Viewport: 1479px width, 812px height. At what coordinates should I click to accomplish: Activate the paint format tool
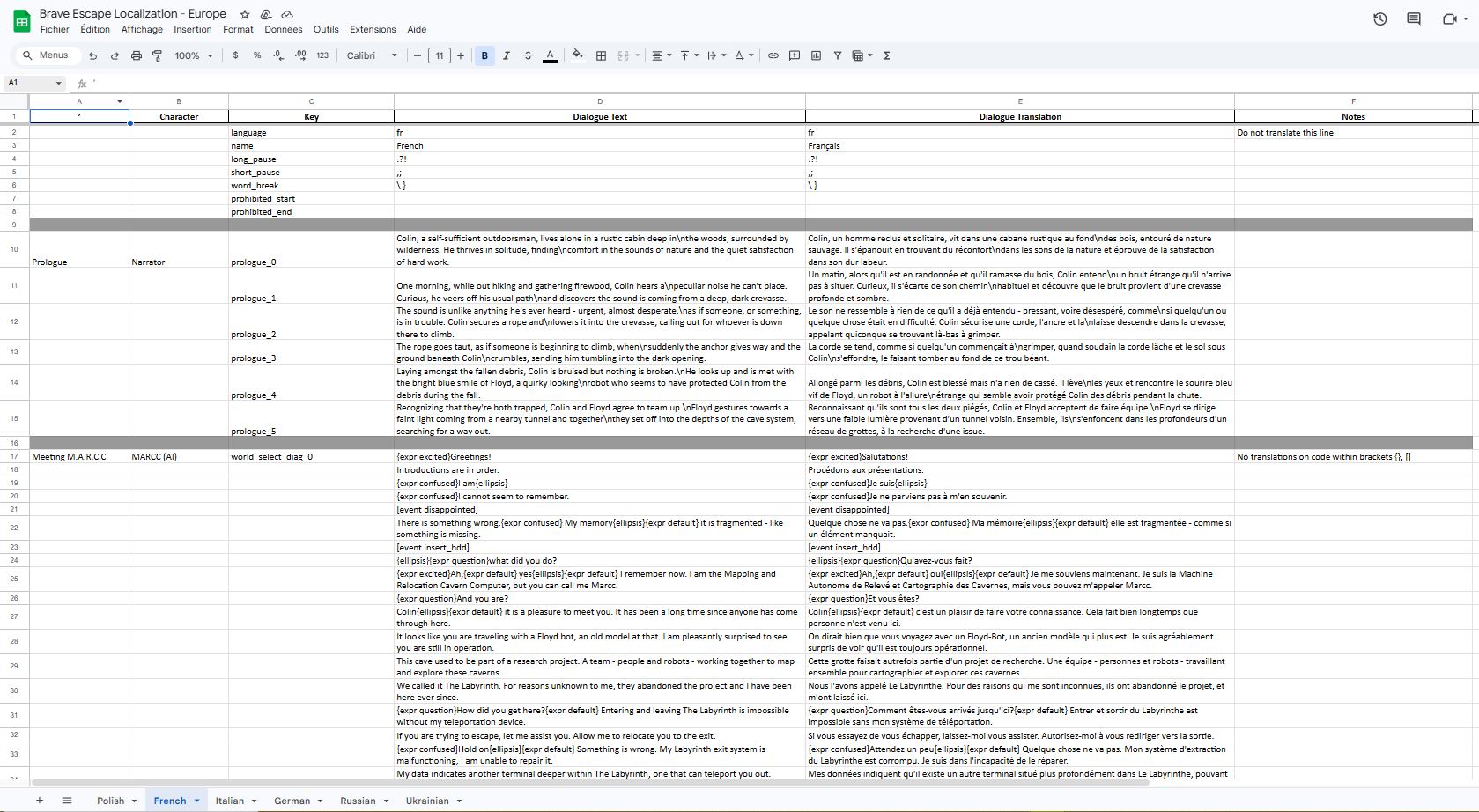click(157, 55)
